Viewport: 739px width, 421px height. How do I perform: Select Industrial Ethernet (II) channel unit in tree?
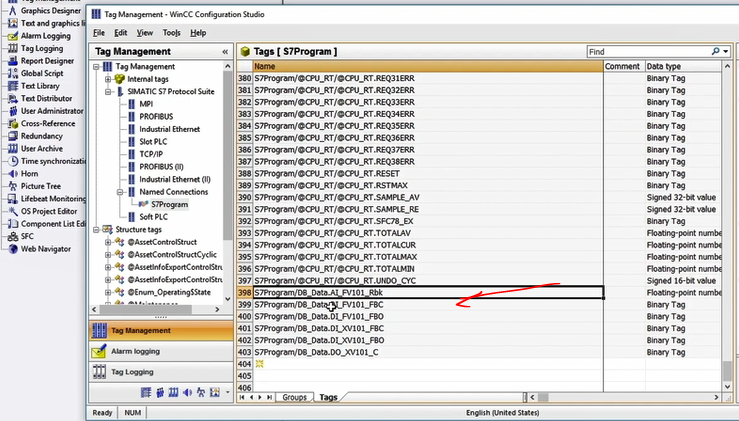(x=175, y=180)
